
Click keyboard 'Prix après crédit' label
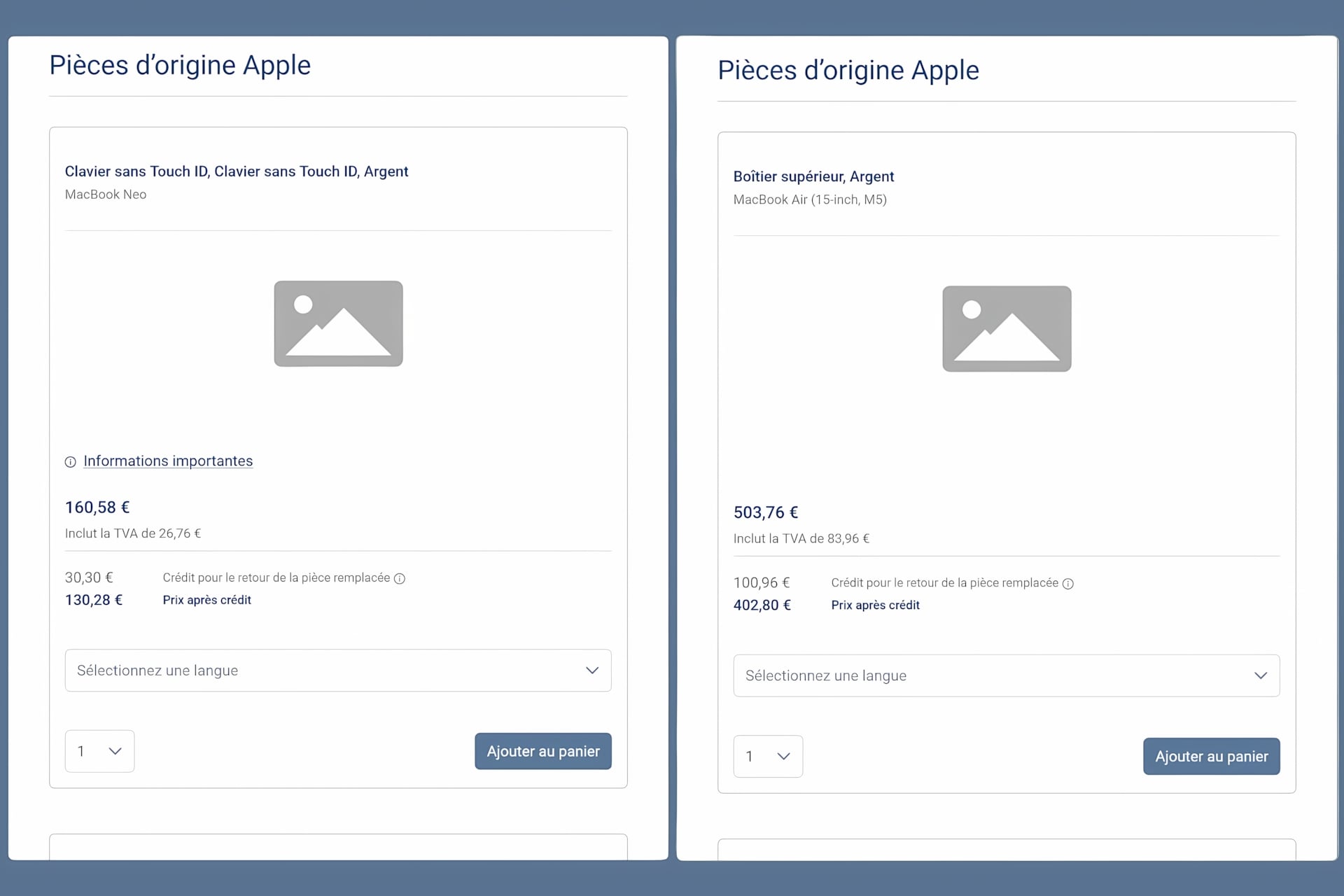(x=207, y=600)
